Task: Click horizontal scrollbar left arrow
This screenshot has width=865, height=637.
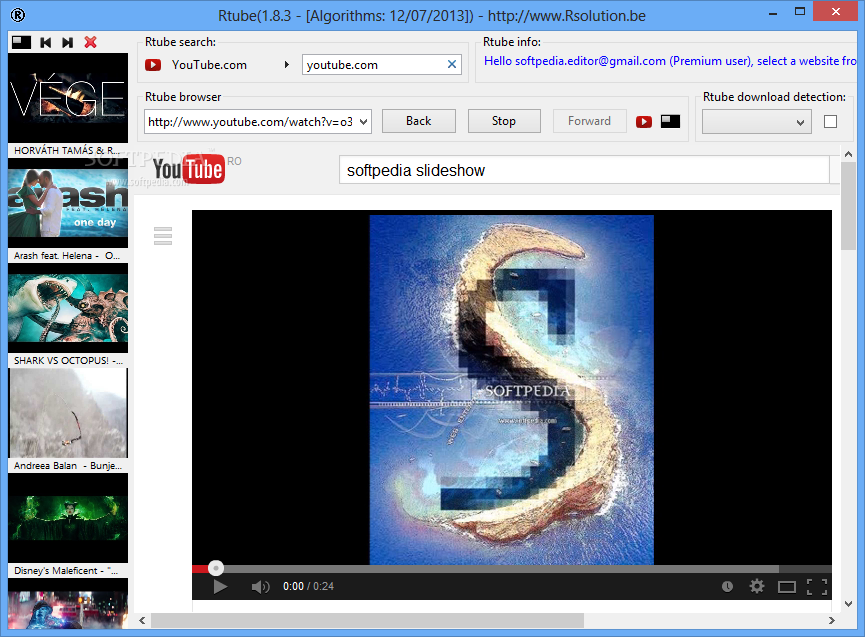Action: pos(142,620)
